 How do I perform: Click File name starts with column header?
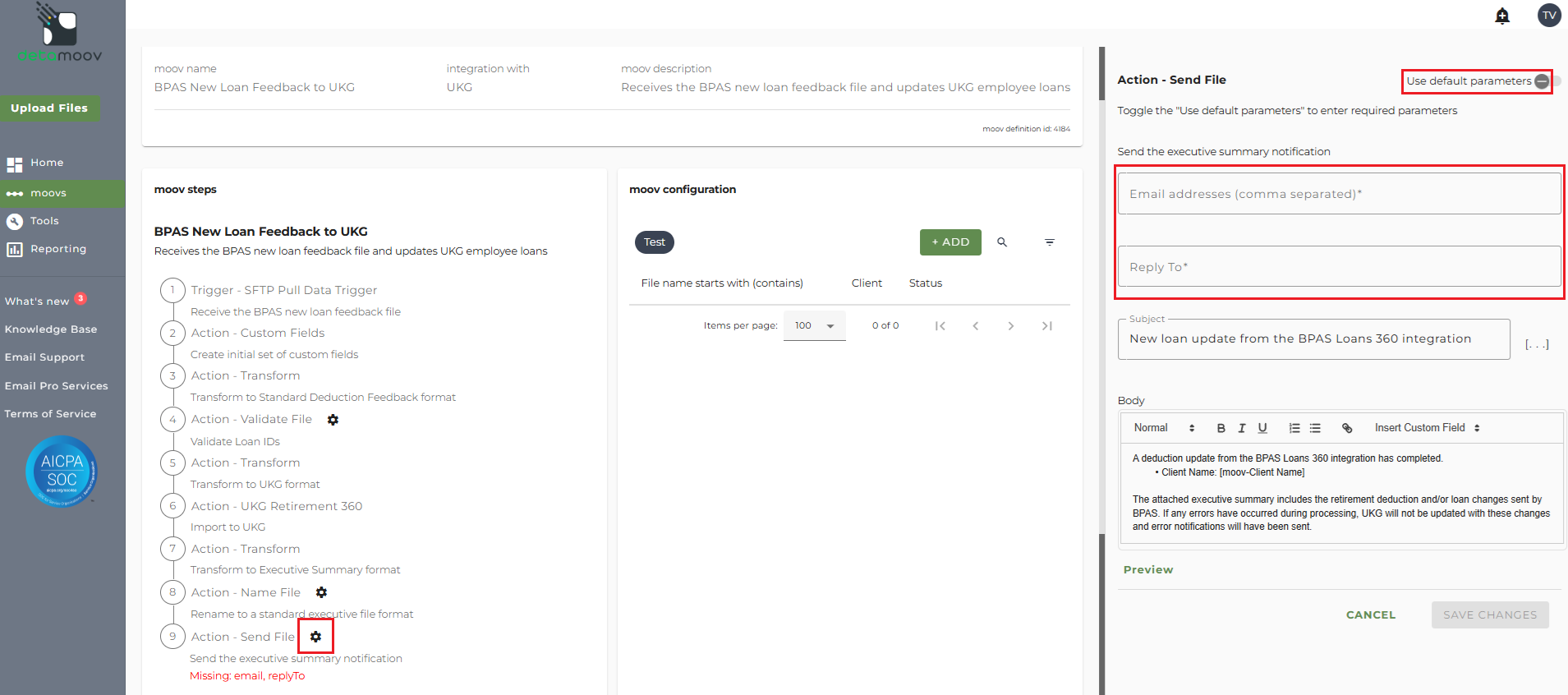coord(722,283)
